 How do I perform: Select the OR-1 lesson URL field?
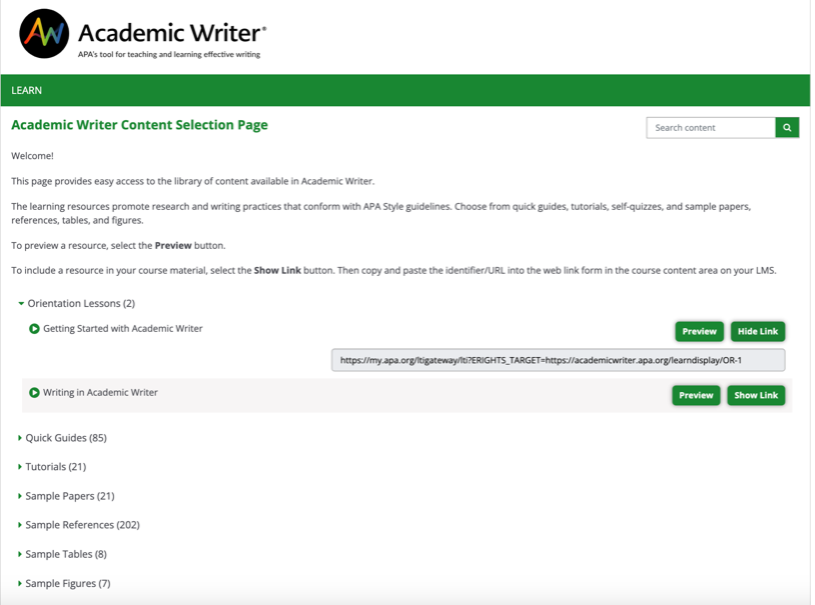point(558,360)
